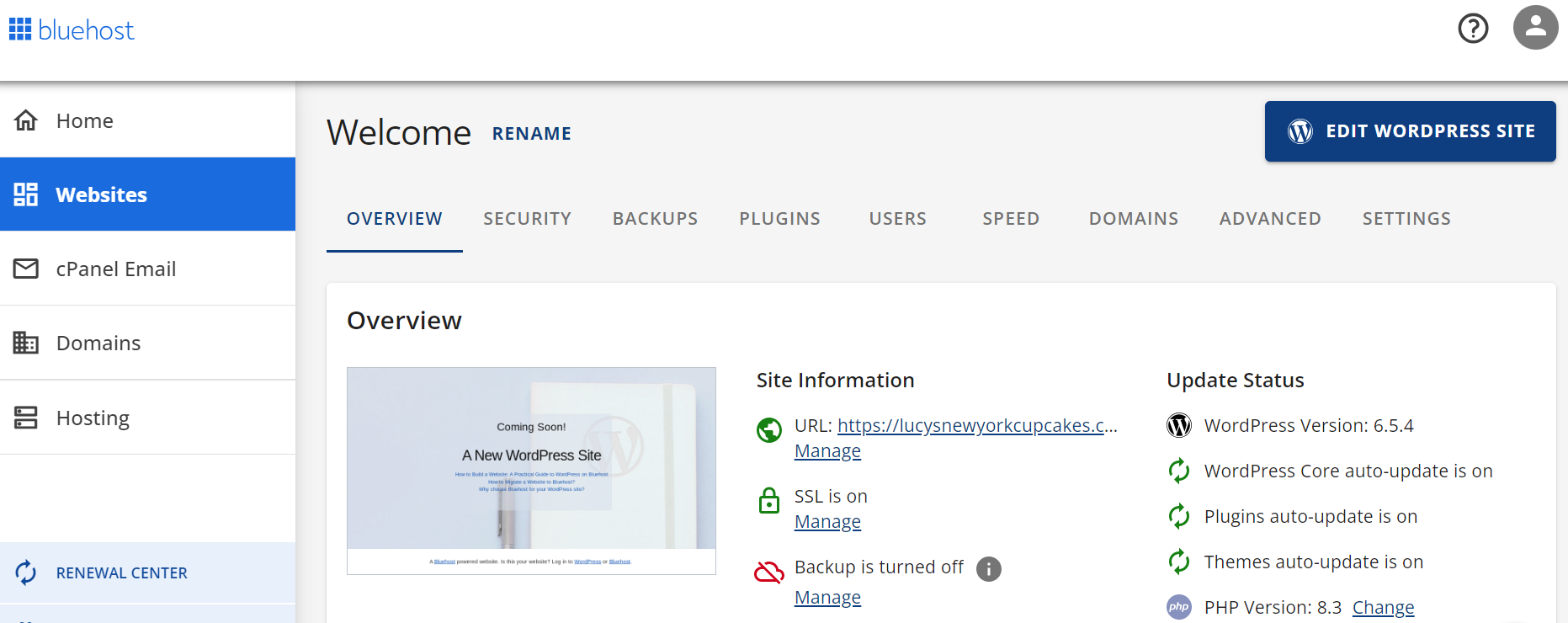Switch to the Overview tab
The height and width of the screenshot is (623, 1568).
click(x=395, y=219)
